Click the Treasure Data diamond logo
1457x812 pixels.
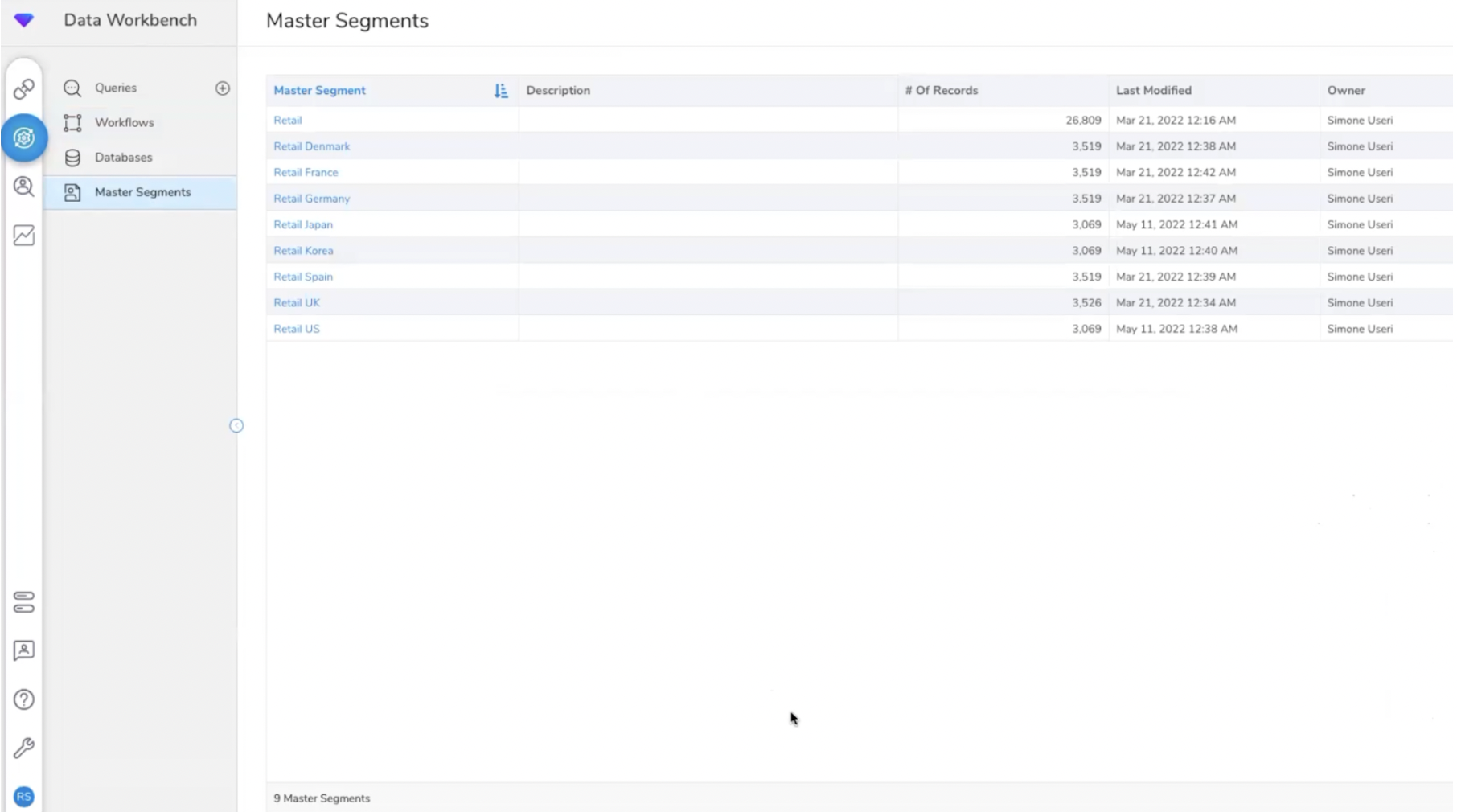[24, 20]
